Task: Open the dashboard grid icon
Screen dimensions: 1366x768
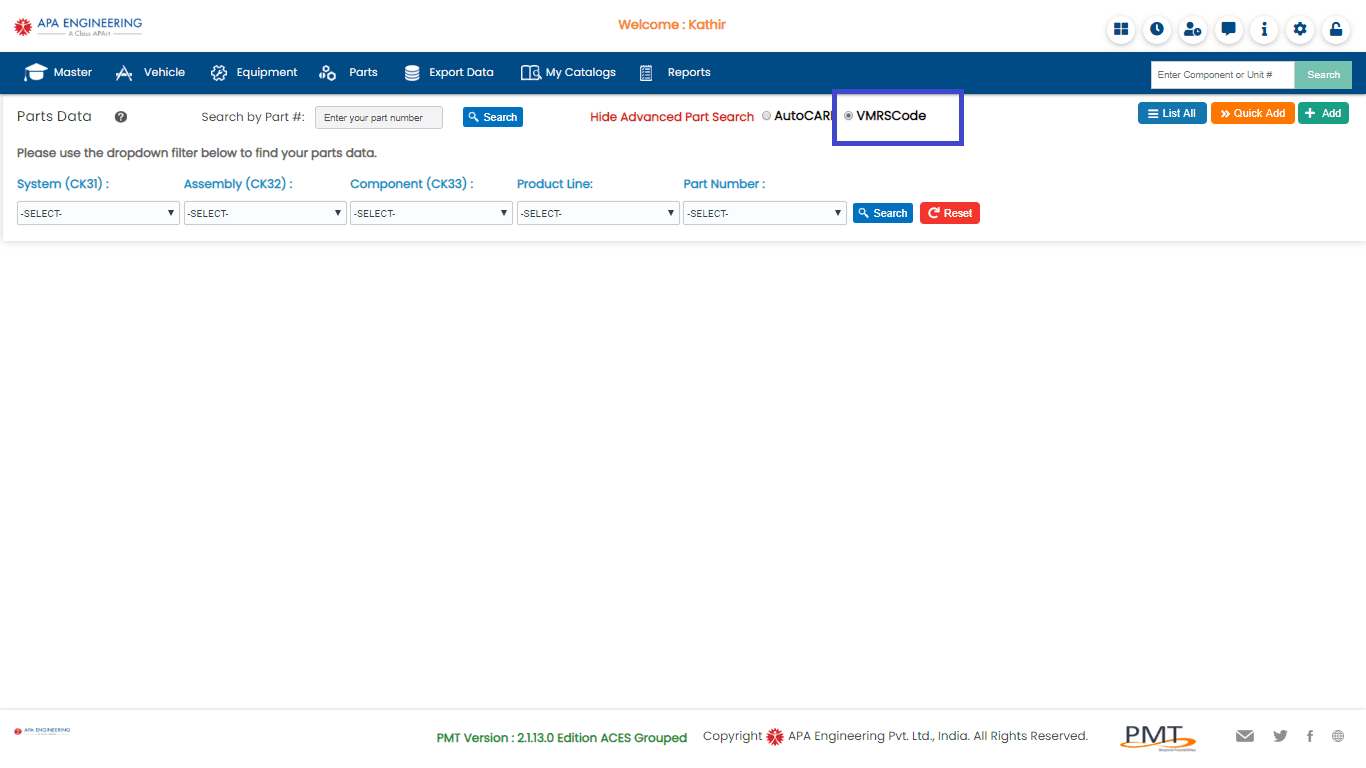Action: pyautogui.click(x=1121, y=29)
